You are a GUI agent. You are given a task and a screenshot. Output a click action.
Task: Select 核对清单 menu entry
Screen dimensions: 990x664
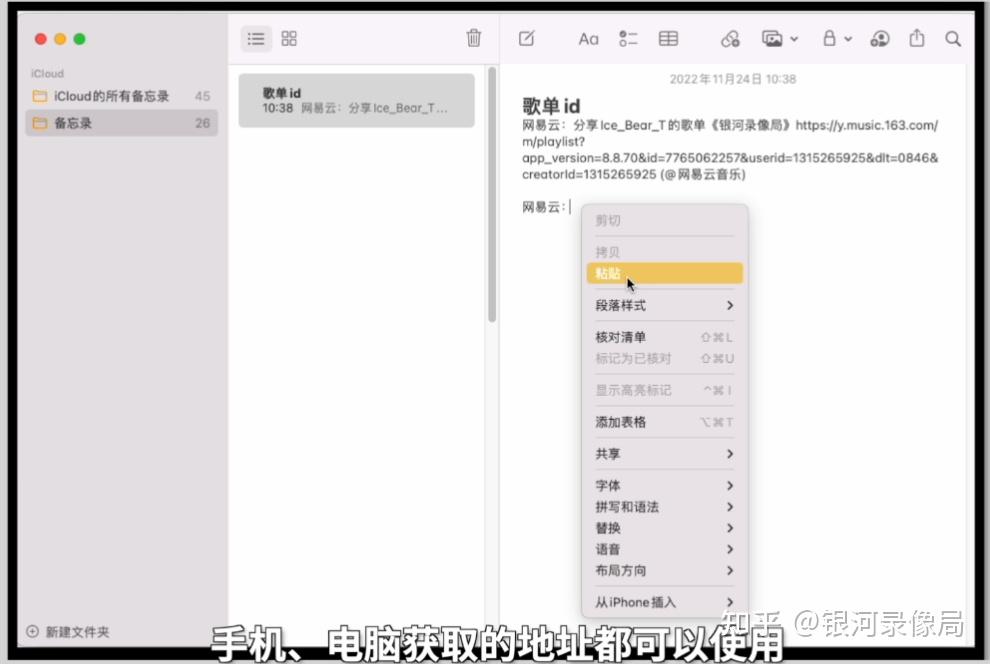[664, 337]
